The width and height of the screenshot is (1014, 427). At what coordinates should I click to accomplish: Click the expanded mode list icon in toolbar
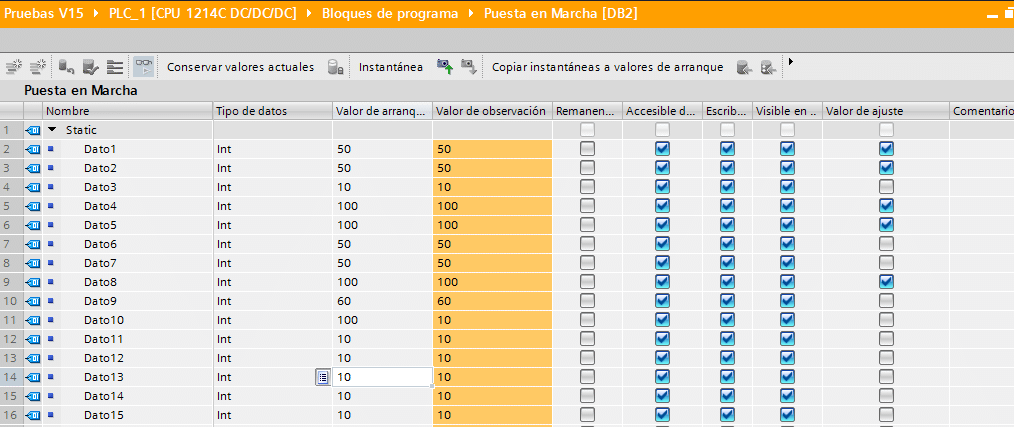(x=115, y=67)
